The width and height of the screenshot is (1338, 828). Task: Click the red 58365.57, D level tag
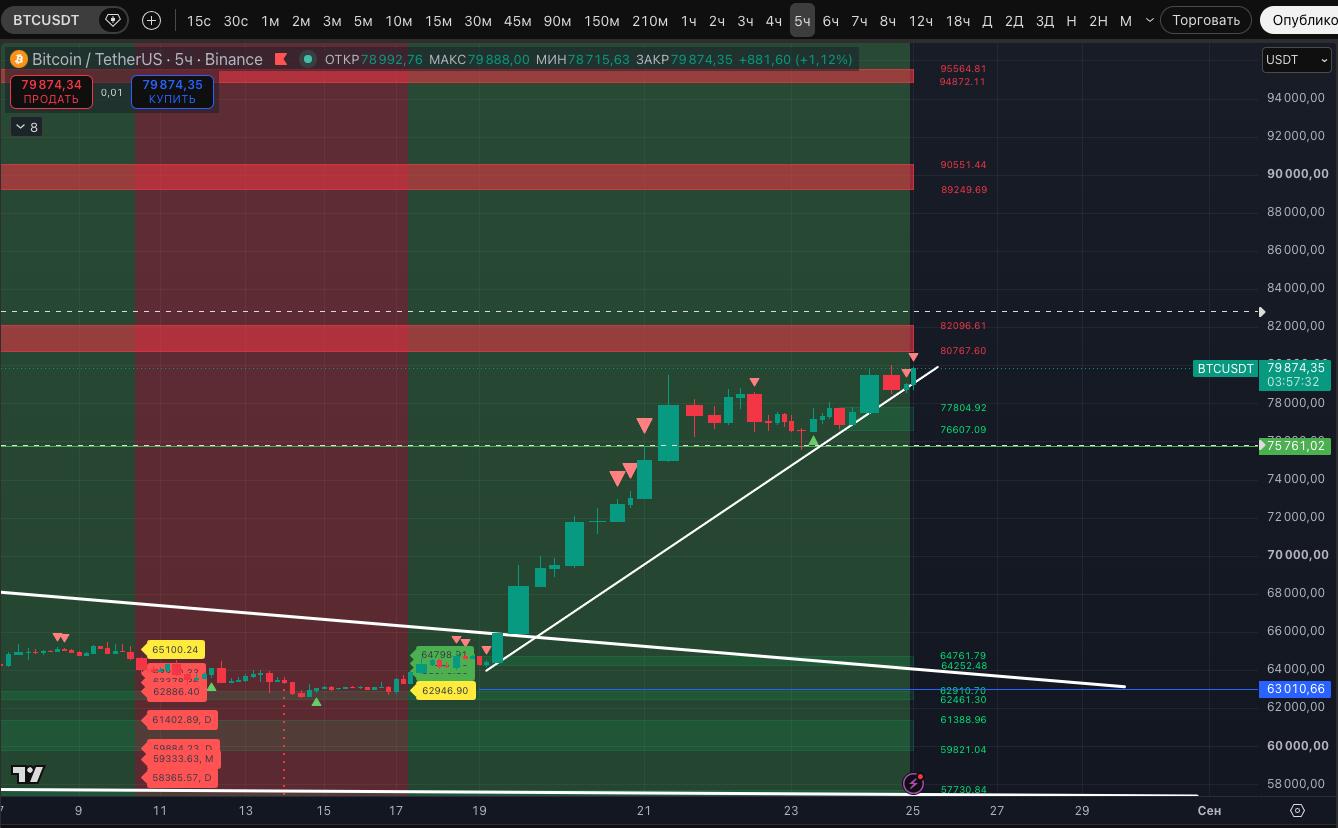pos(180,778)
